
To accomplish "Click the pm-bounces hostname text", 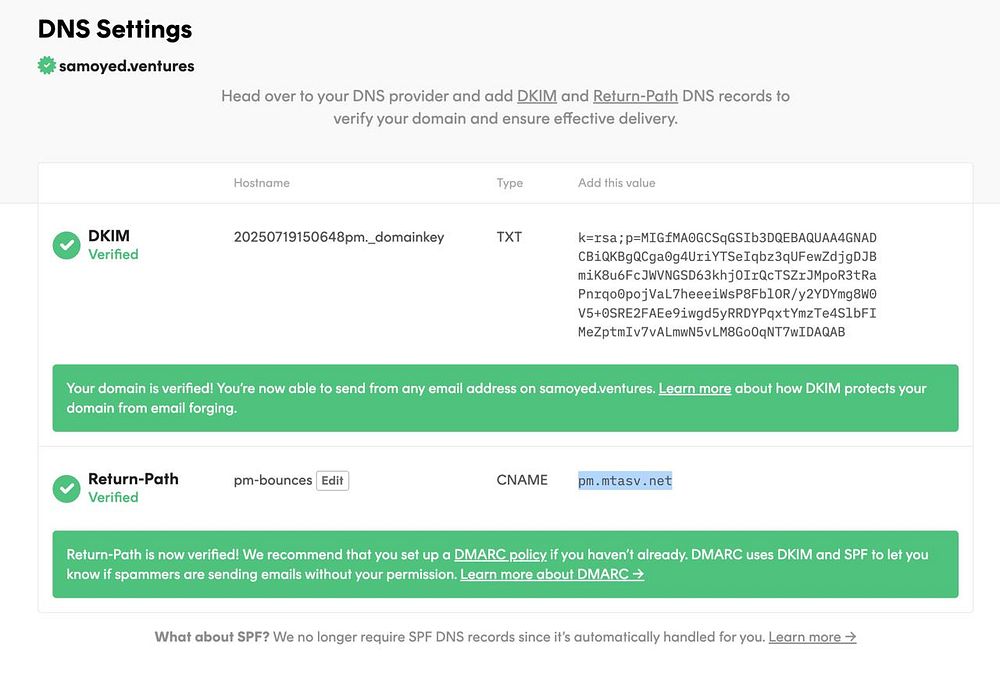I will (273, 481).
